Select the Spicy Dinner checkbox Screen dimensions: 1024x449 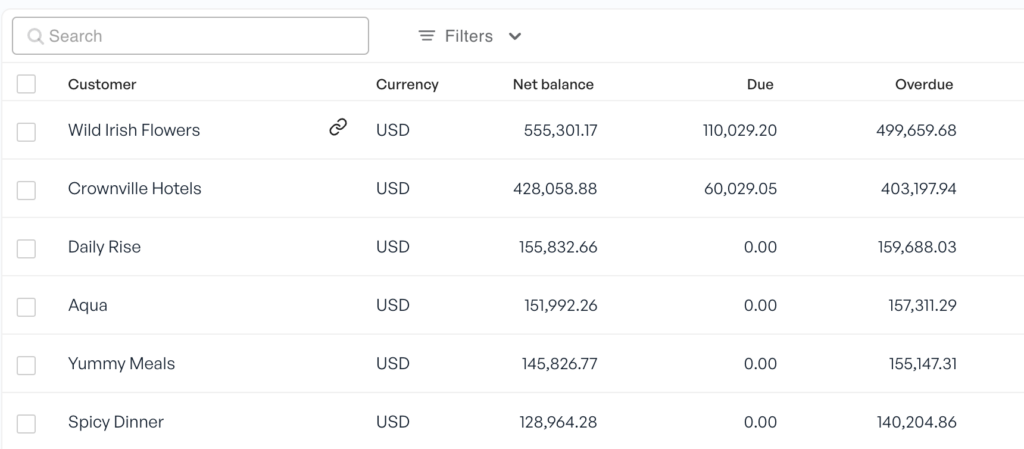click(26, 424)
